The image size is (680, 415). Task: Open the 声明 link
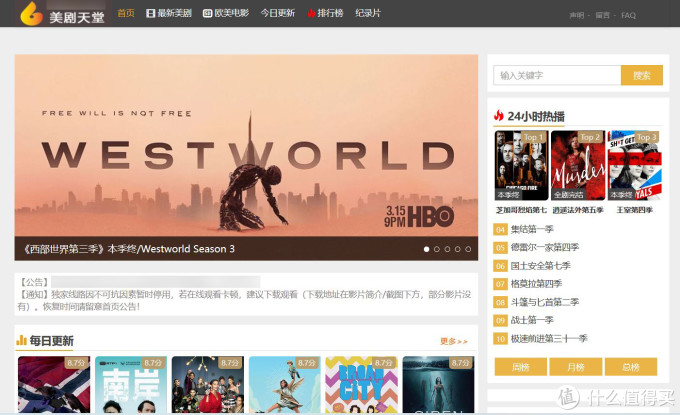[576, 16]
